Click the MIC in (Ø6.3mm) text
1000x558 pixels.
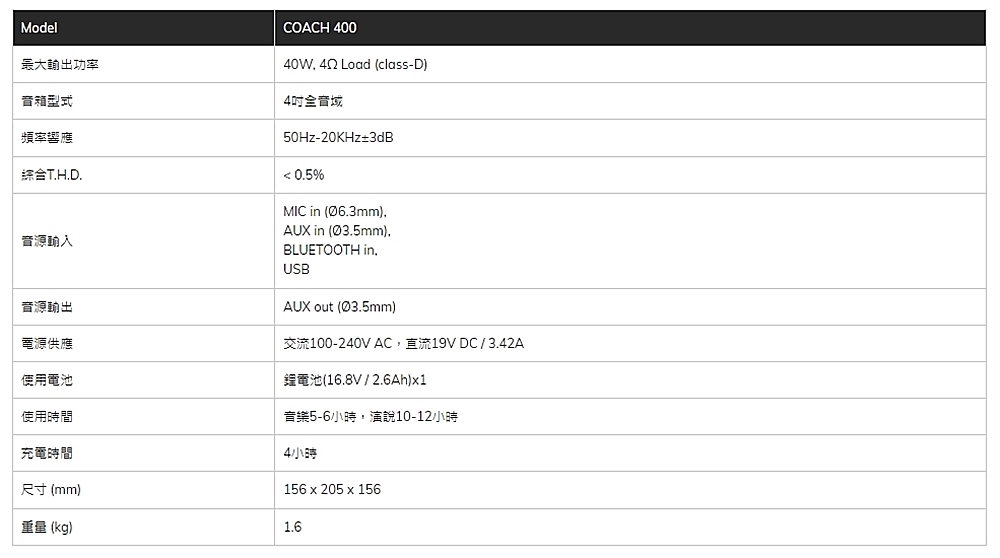tap(335, 212)
